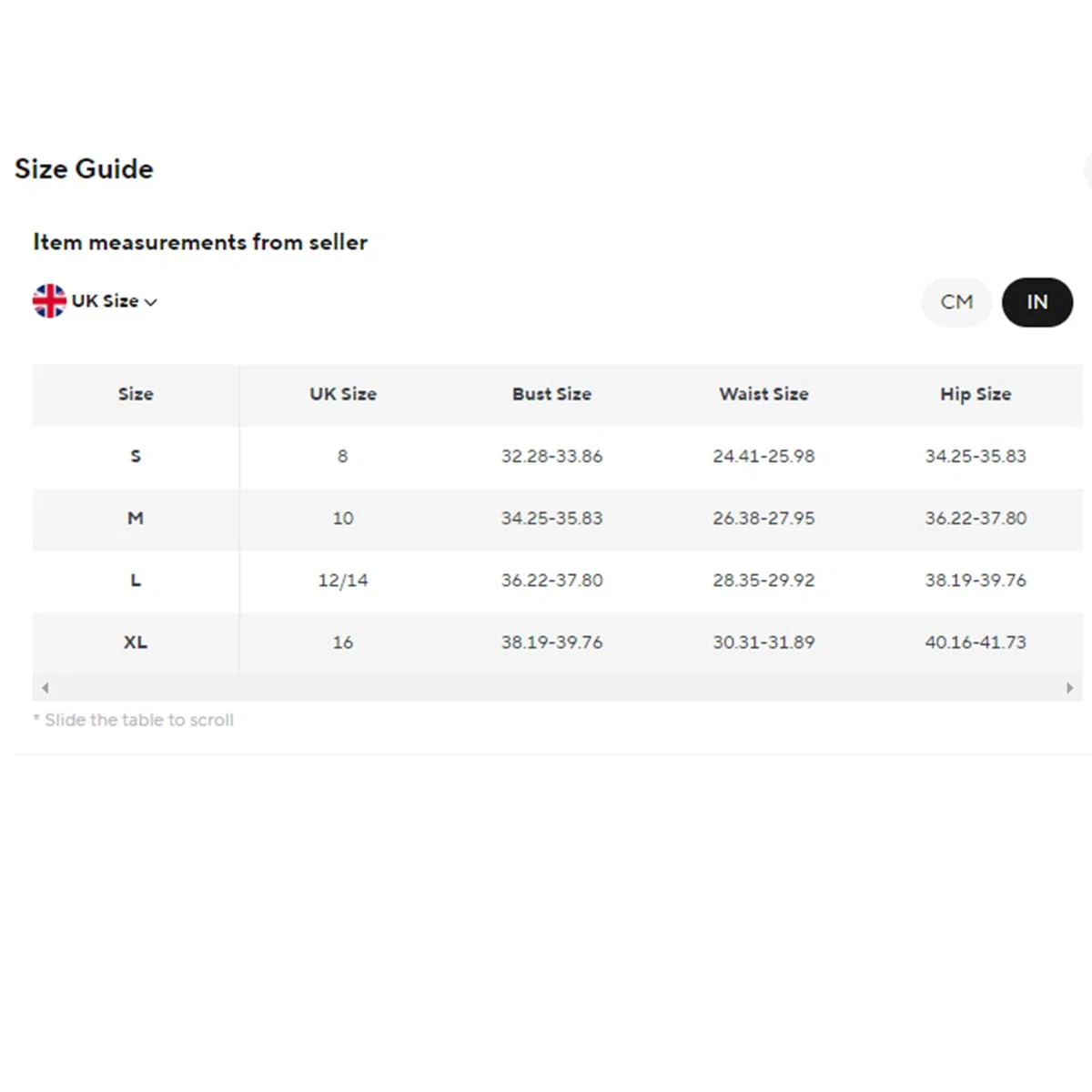
Task: Click the 12/14 UK size cell
Action: pos(343,580)
